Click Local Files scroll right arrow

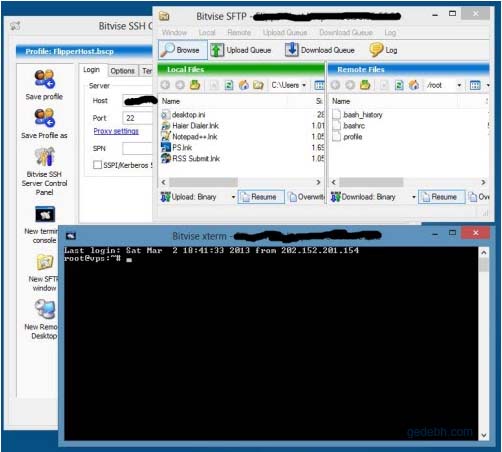coord(318,182)
